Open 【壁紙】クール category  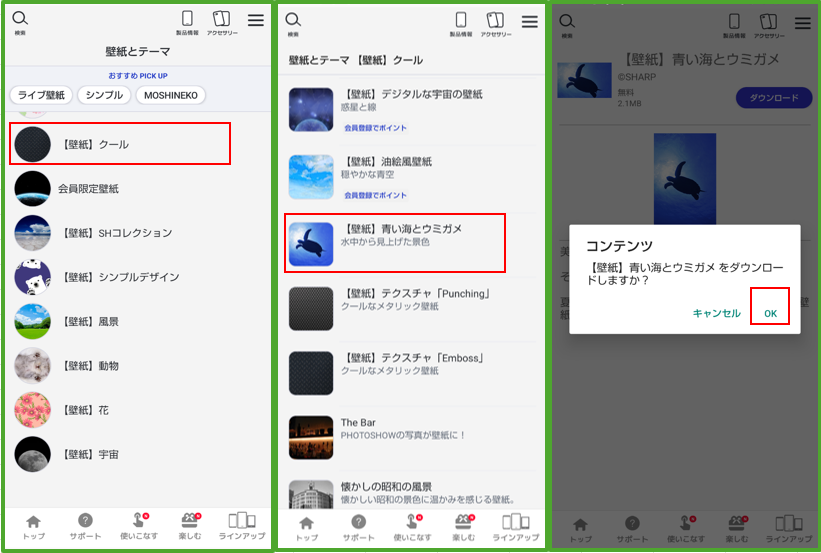[120, 144]
